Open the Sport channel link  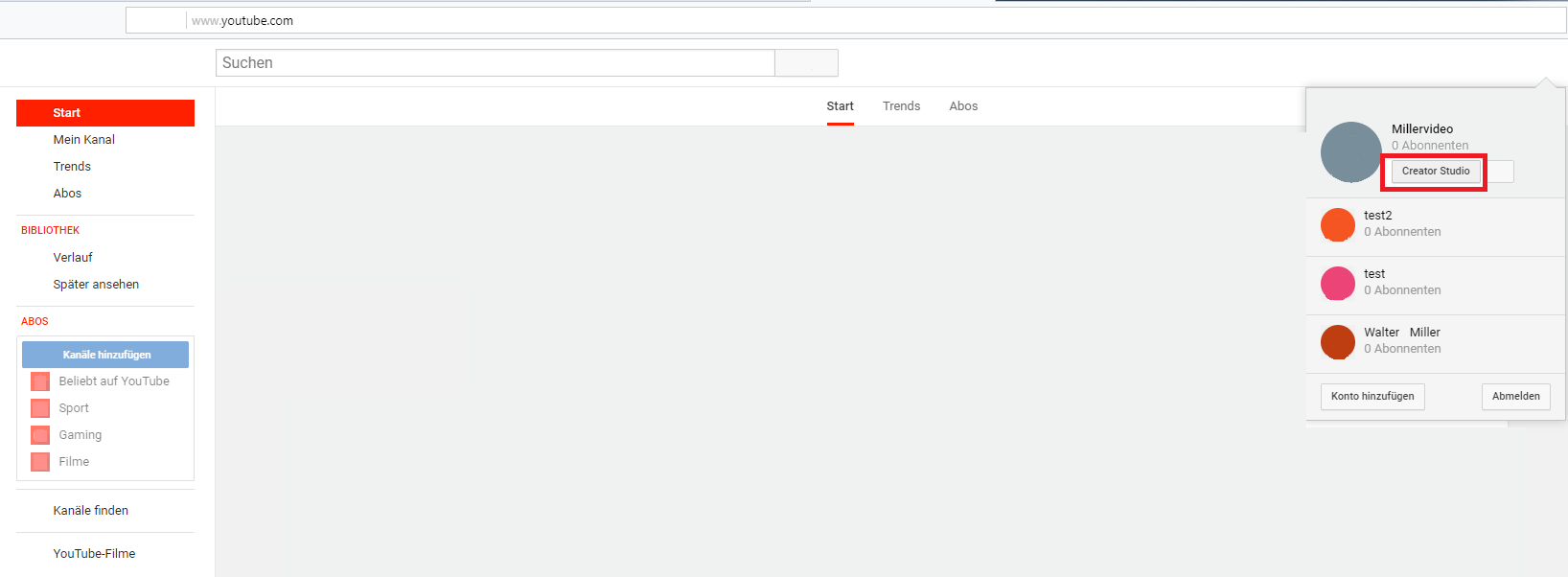point(74,408)
